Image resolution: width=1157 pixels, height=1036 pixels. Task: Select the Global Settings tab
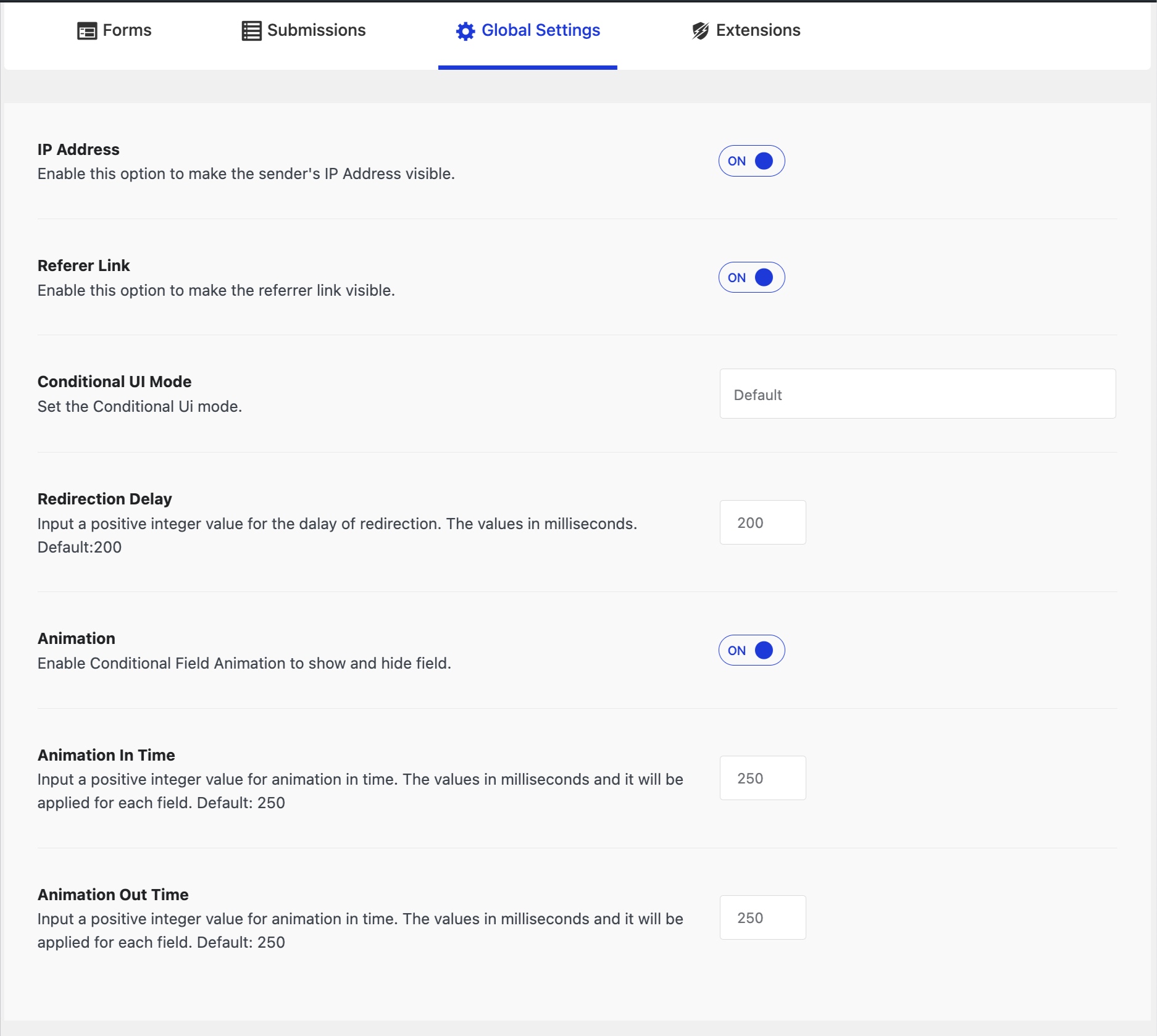point(528,31)
